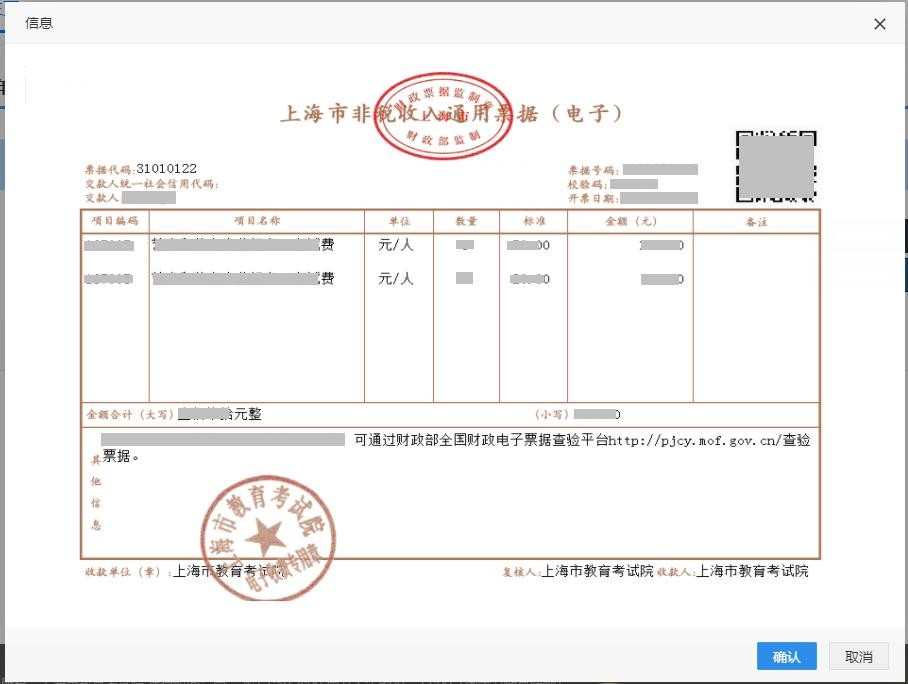The image size is (908, 684).
Task: Click the 标准 column header
Action: [x=533, y=222]
